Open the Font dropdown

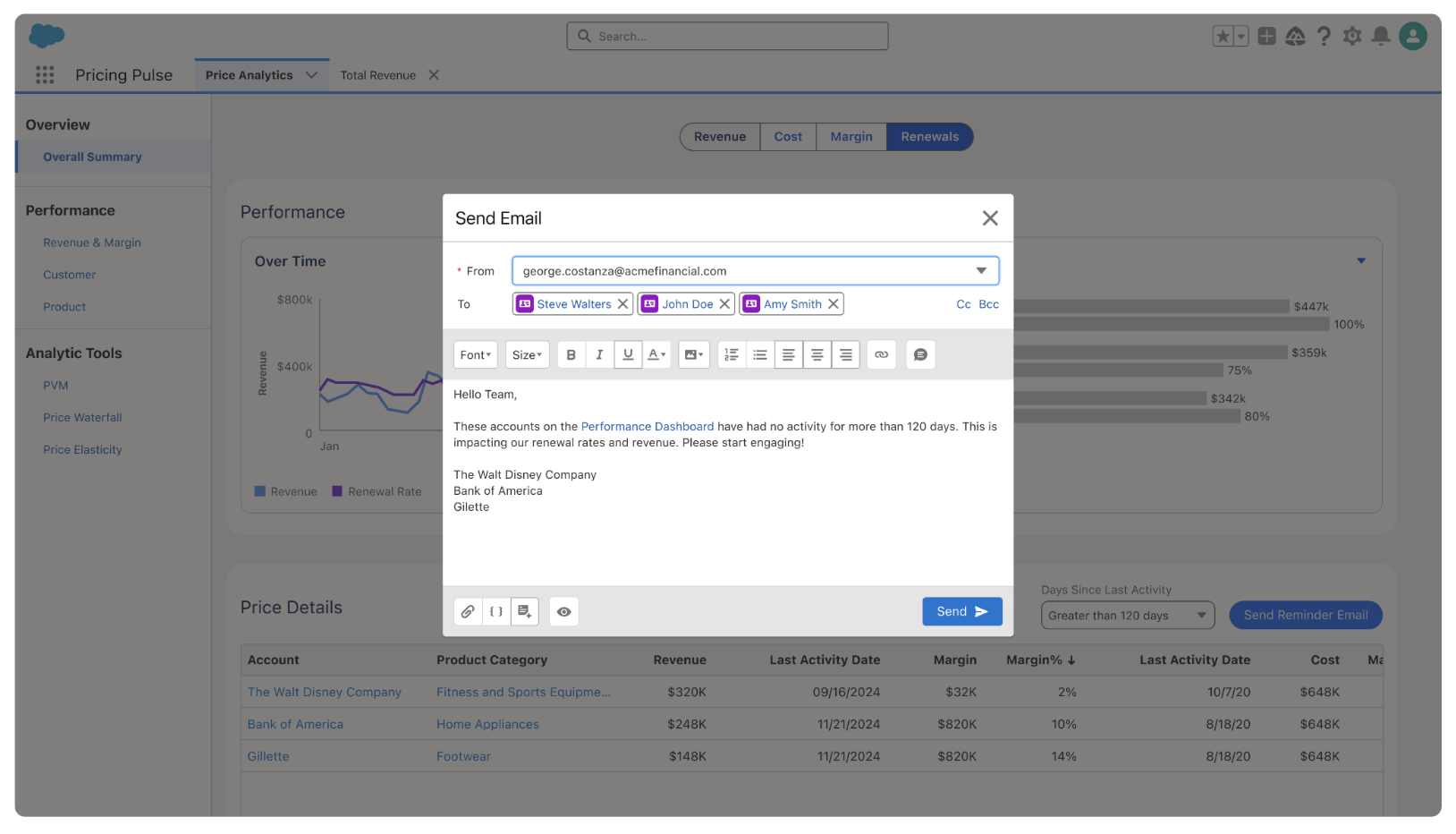click(x=475, y=355)
